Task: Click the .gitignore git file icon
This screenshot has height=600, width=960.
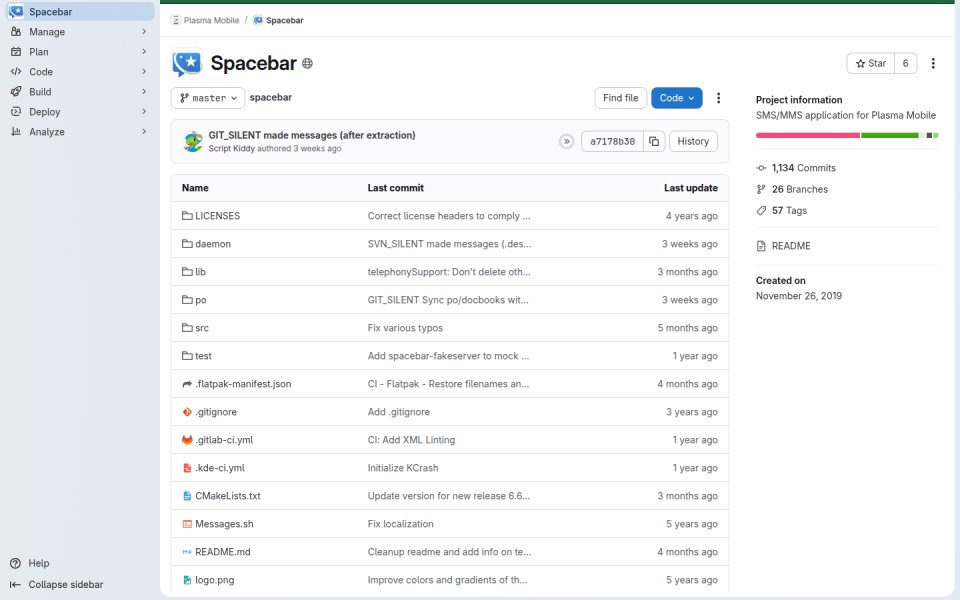Action: click(x=187, y=412)
